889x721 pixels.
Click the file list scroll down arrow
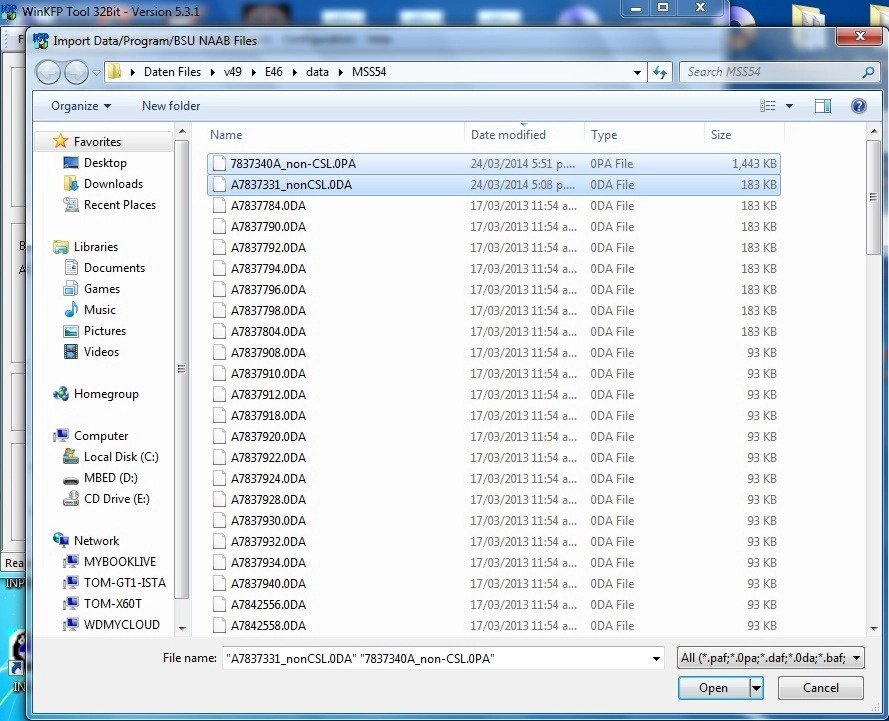click(873, 628)
